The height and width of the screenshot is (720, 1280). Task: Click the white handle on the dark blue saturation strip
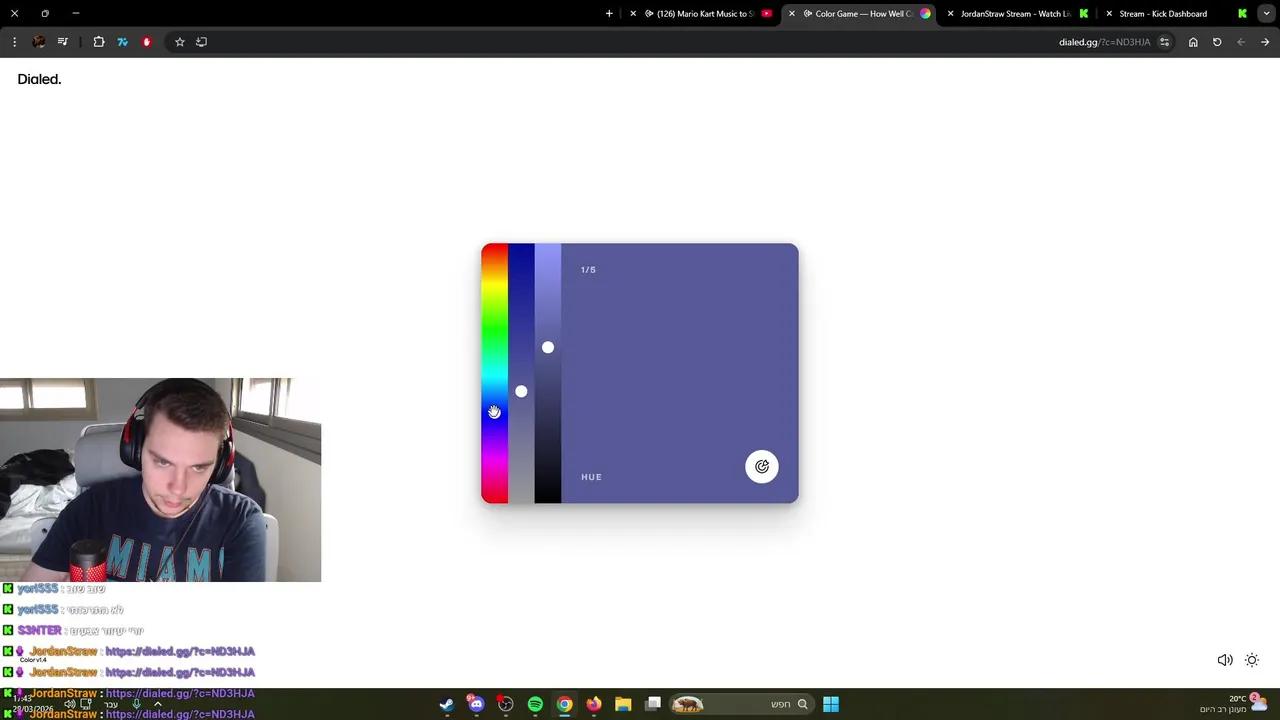click(521, 391)
